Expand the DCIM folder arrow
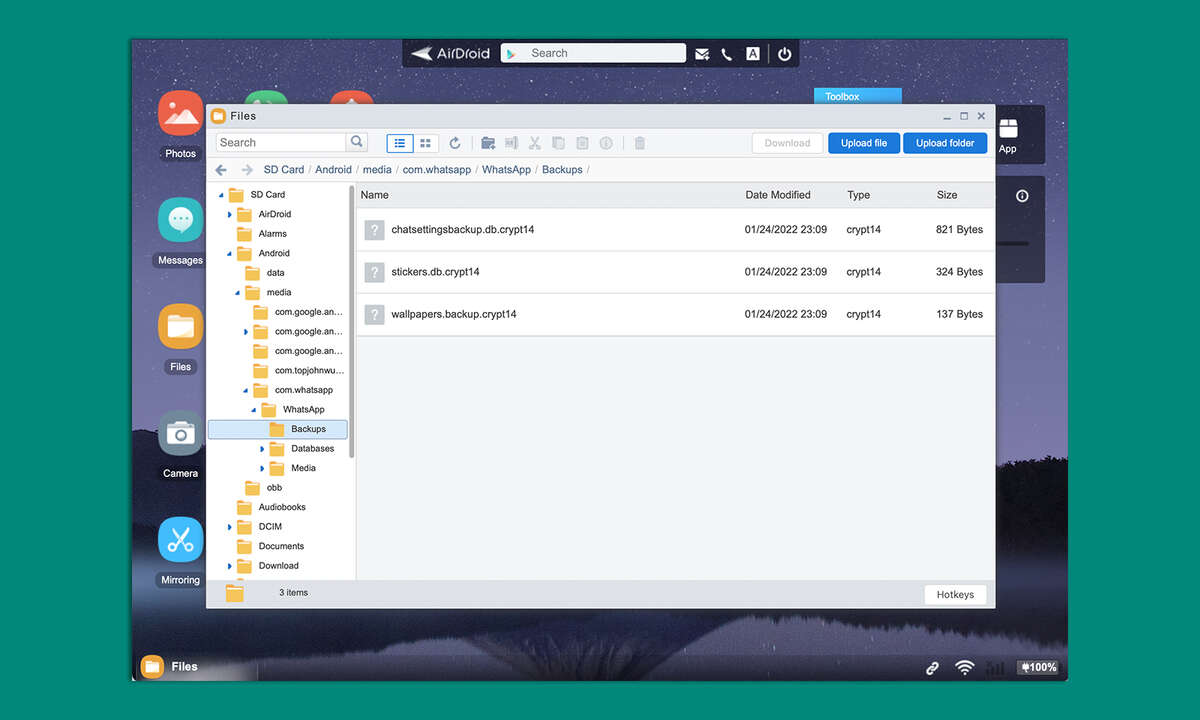This screenshot has height=720, width=1200. click(x=229, y=527)
